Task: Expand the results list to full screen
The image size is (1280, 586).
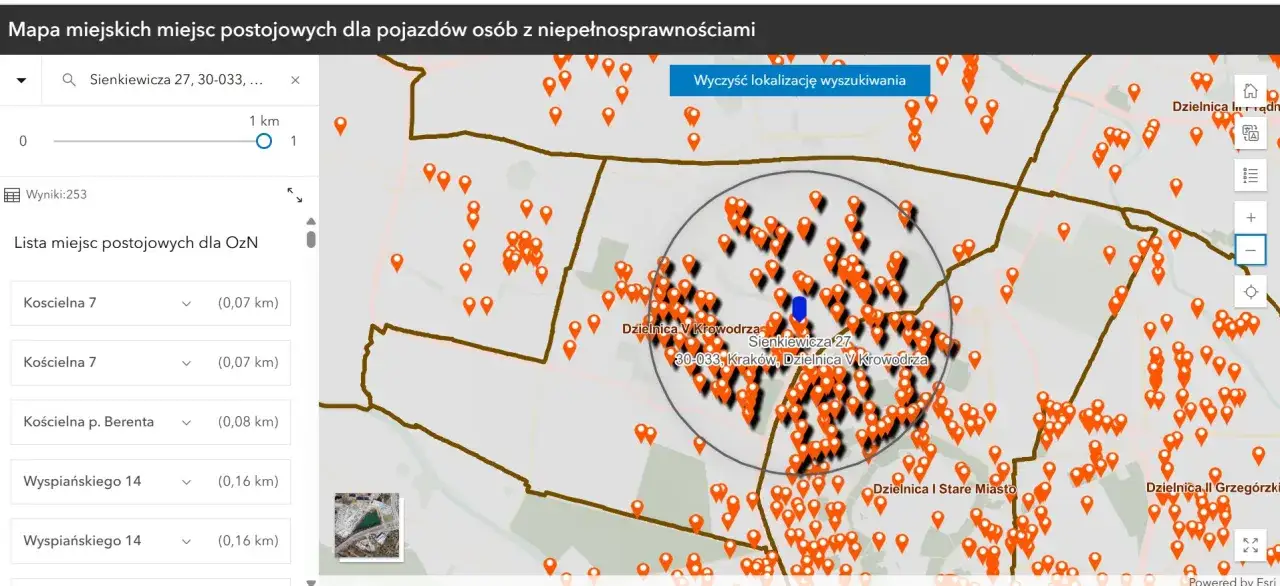Action: tap(295, 195)
